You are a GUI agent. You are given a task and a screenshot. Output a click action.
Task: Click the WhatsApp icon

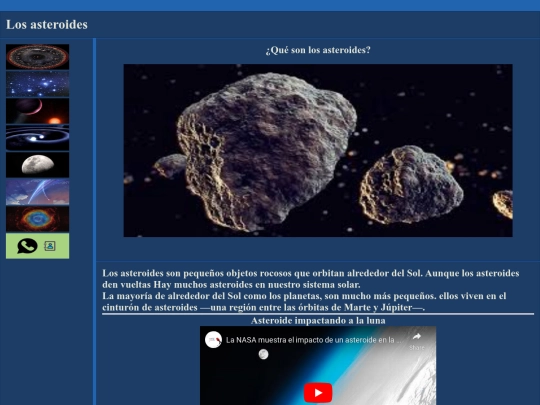coord(27,246)
